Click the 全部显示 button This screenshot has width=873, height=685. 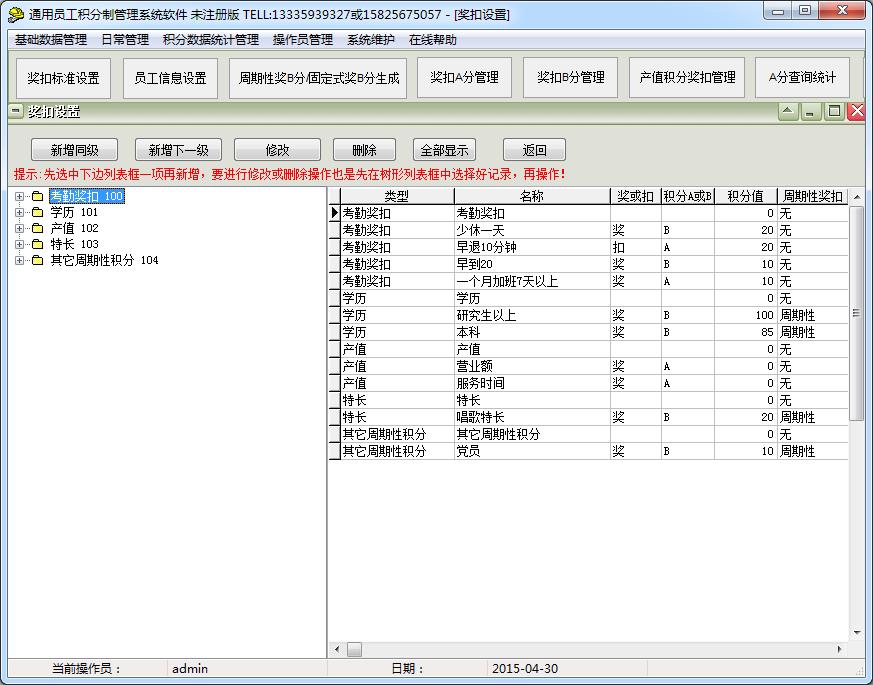[444, 150]
